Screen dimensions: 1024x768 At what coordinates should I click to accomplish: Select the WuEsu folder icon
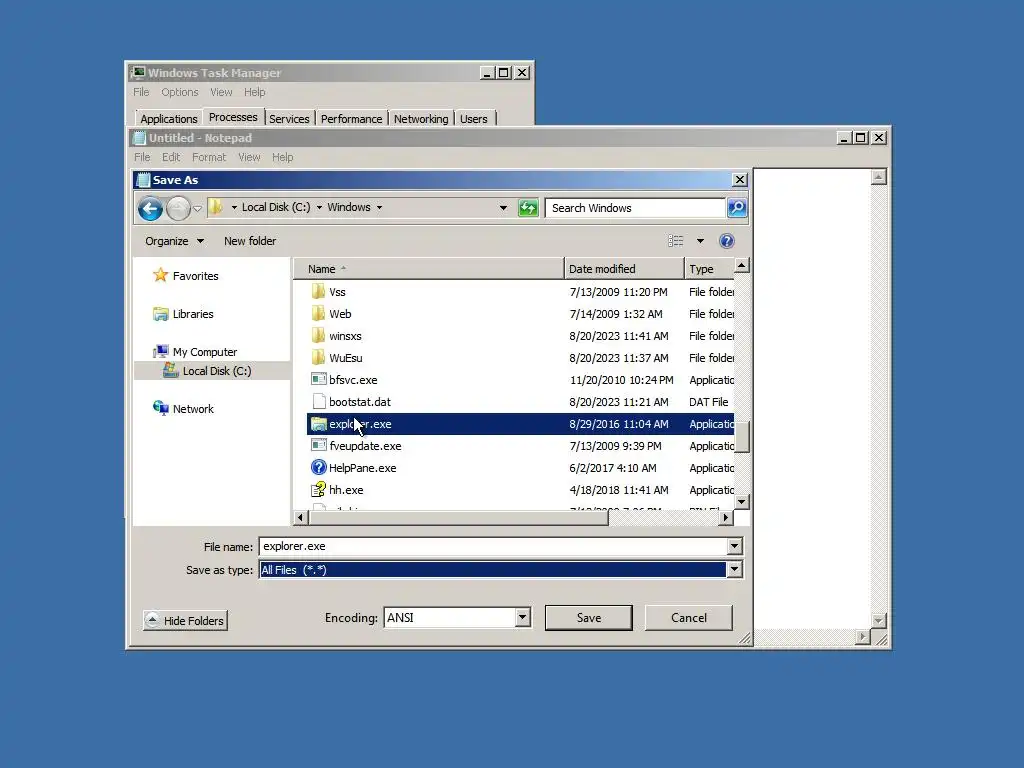[x=318, y=357]
